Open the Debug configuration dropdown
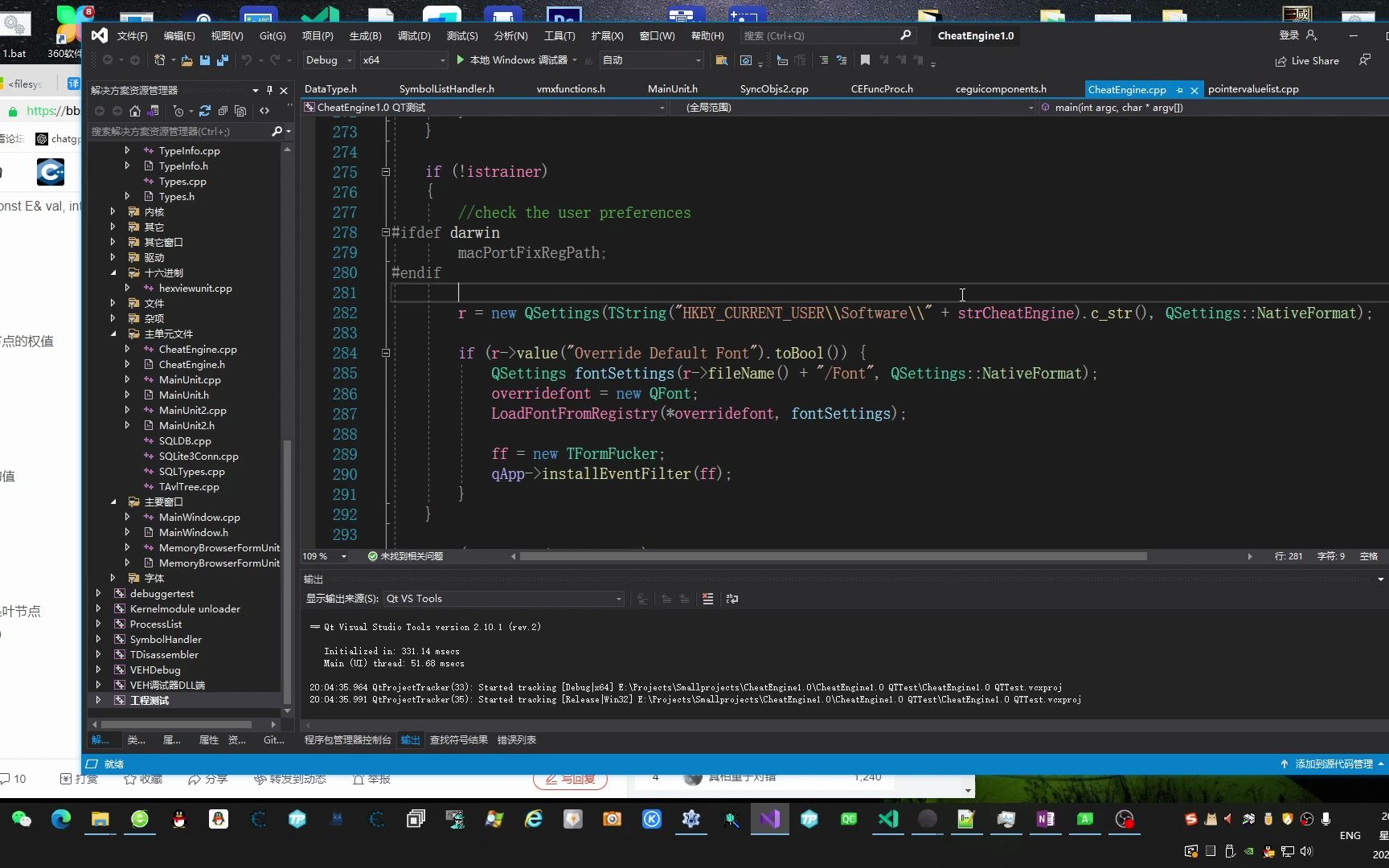 328,60
